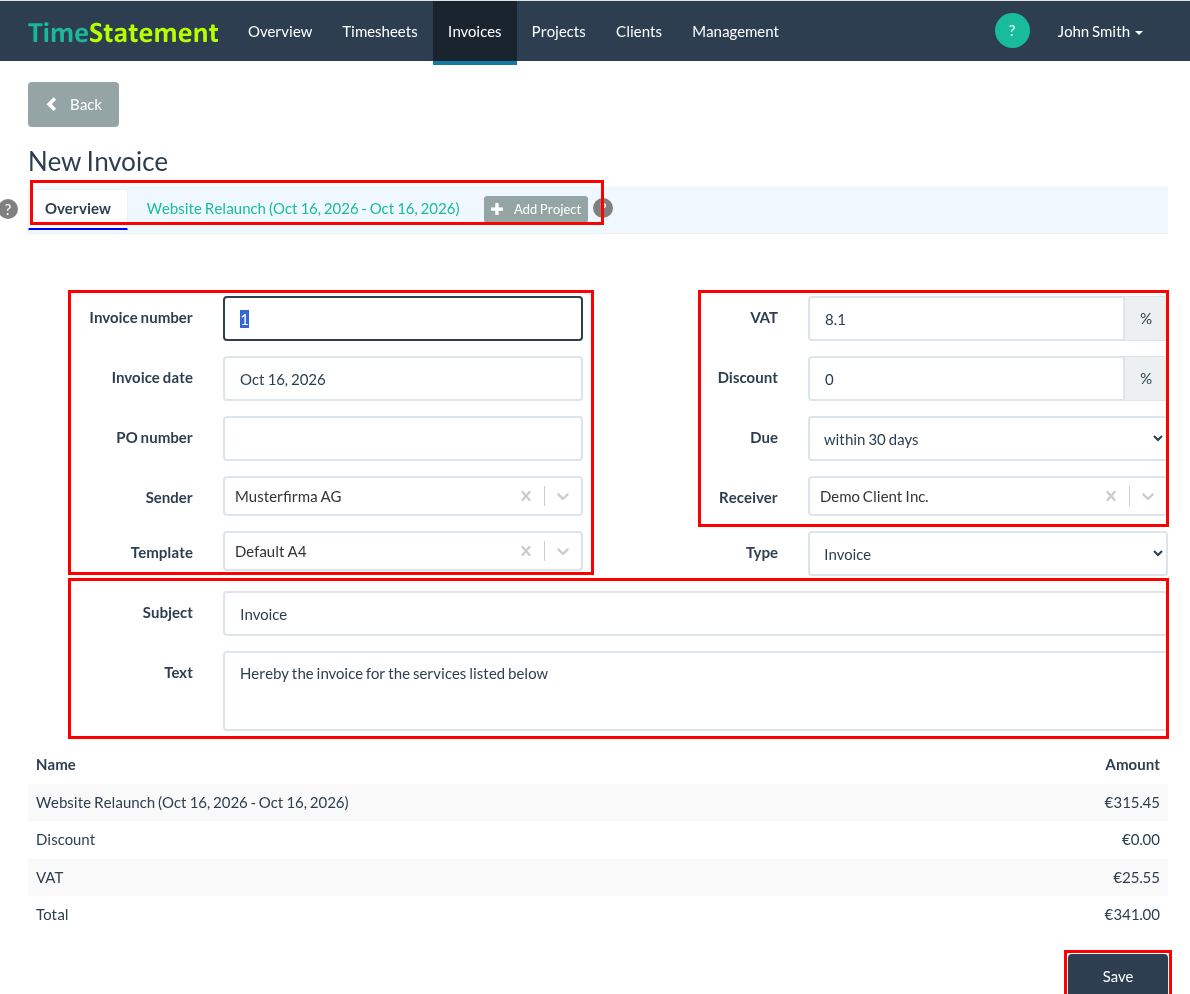Switch to the invoice Overview tab

[77, 209]
